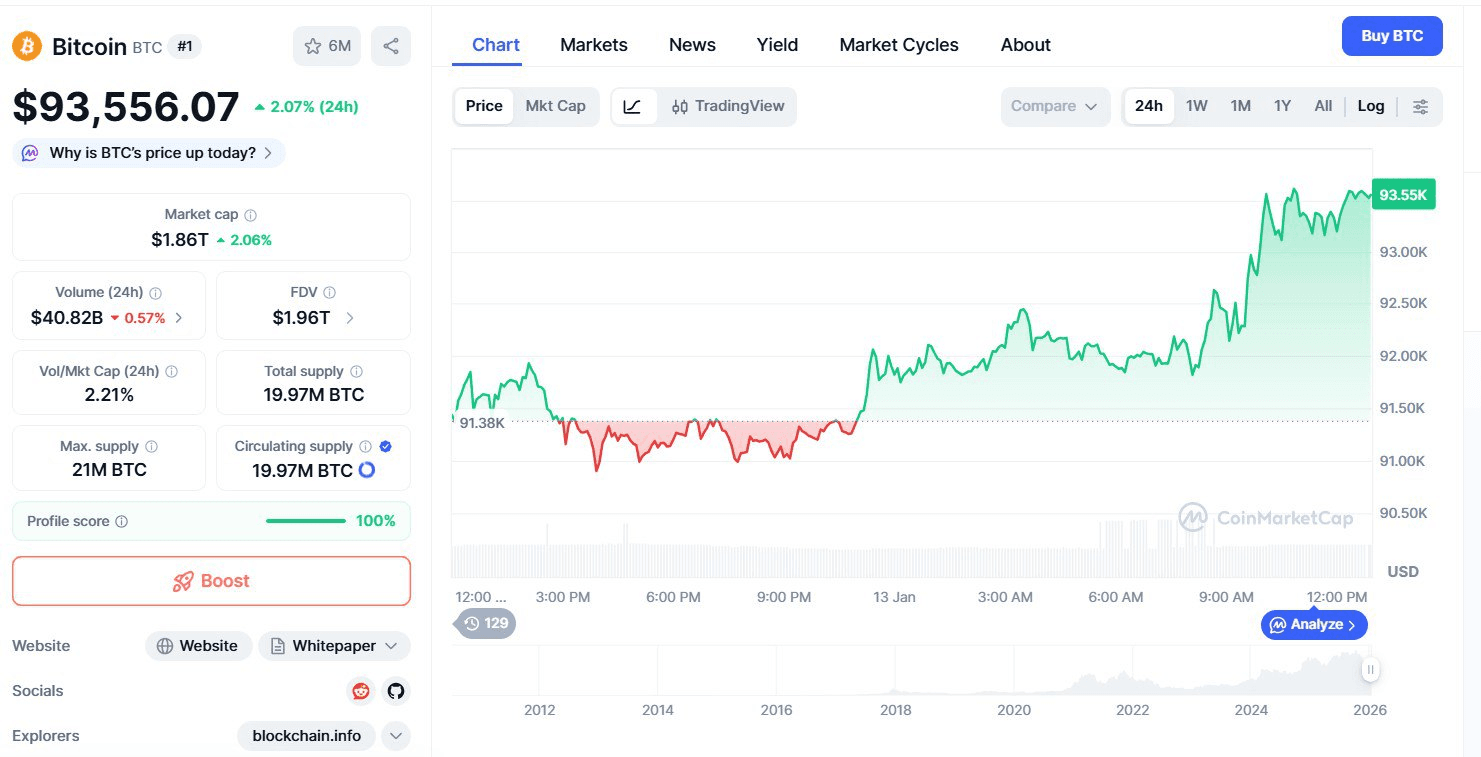Open "Why is BTC's price up today?"
The width and height of the screenshot is (1481, 757).
pyautogui.click(x=150, y=153)
